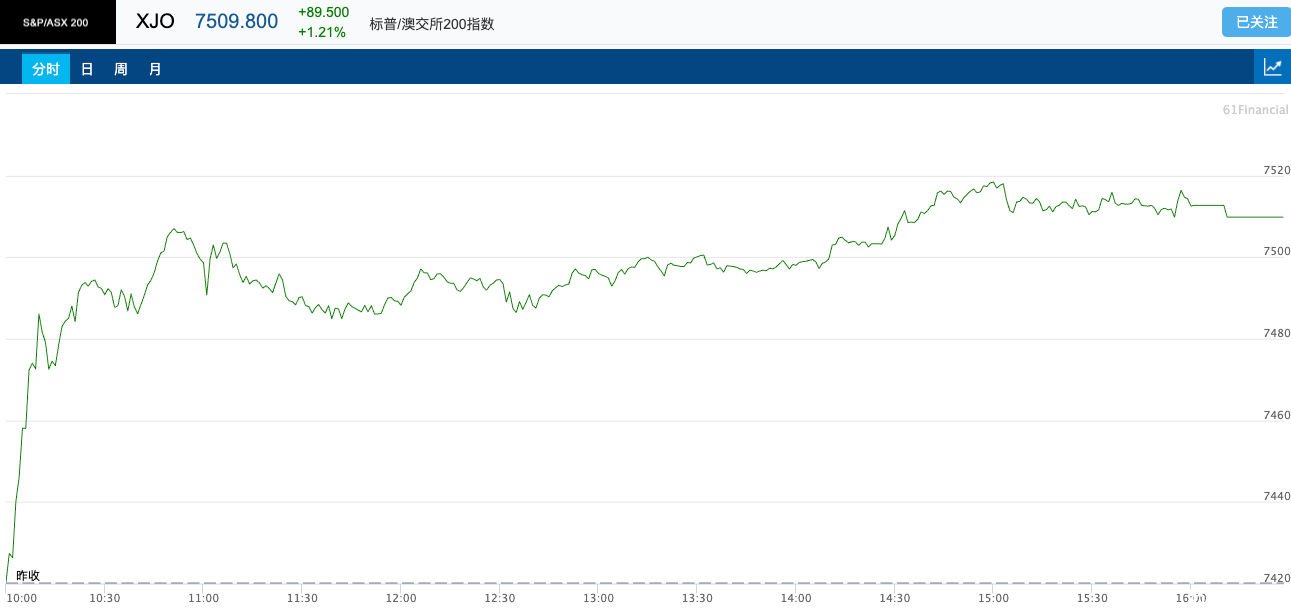This screenshot has width=1291, height=610.
Task: Switch to the 月 monthly tab
Action: pyautogui.click(x=155, y=69)
